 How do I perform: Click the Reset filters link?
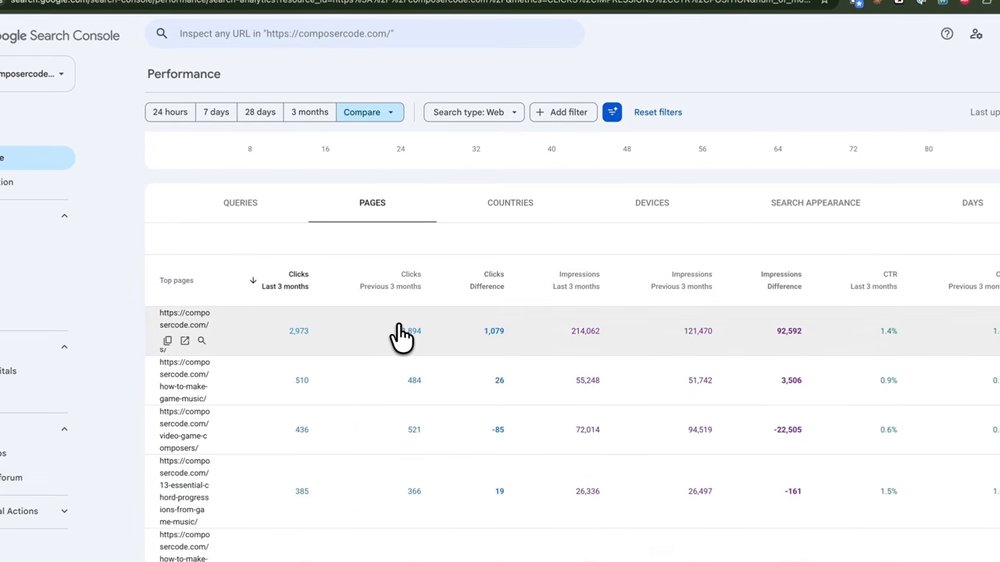[x=658, y=112]
